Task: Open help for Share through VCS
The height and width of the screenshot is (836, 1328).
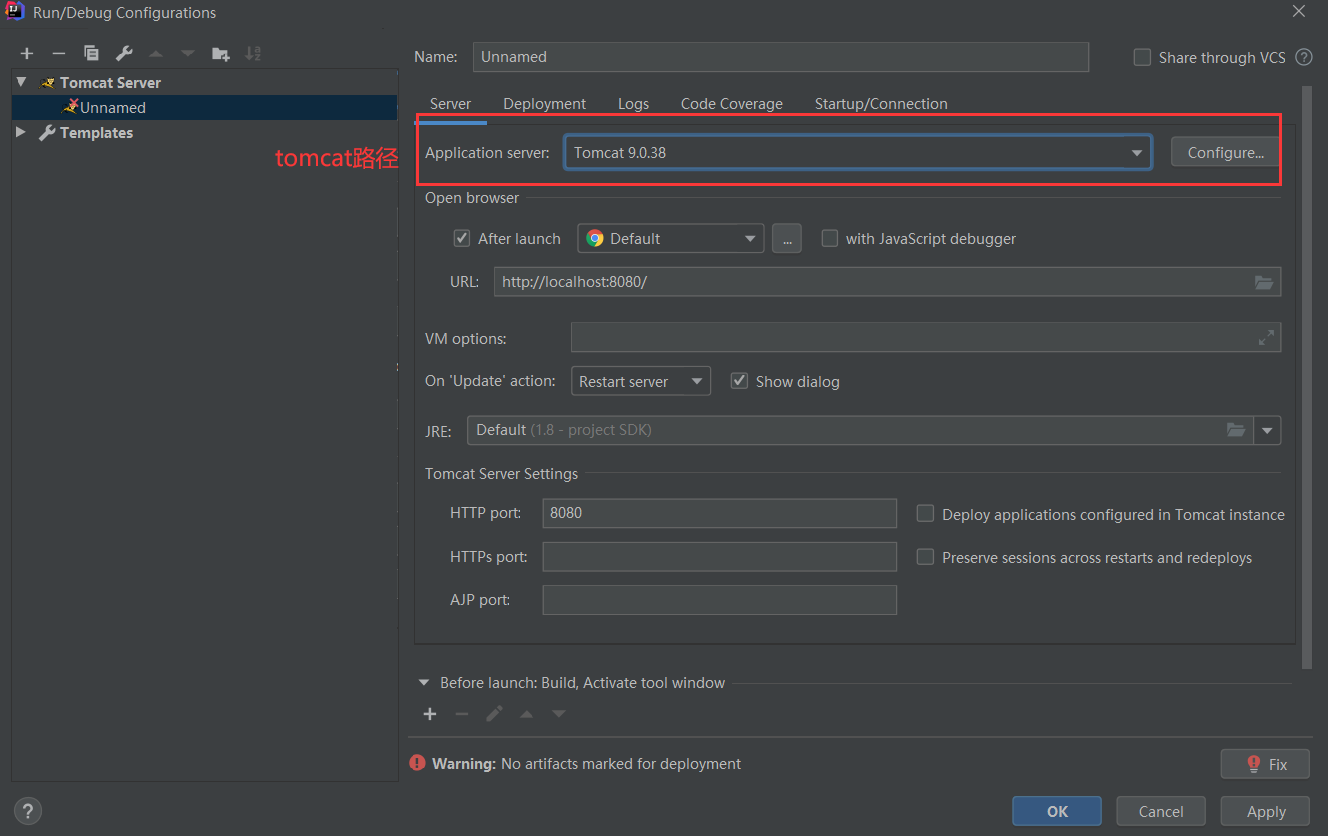Action: tap(1304, 57)
